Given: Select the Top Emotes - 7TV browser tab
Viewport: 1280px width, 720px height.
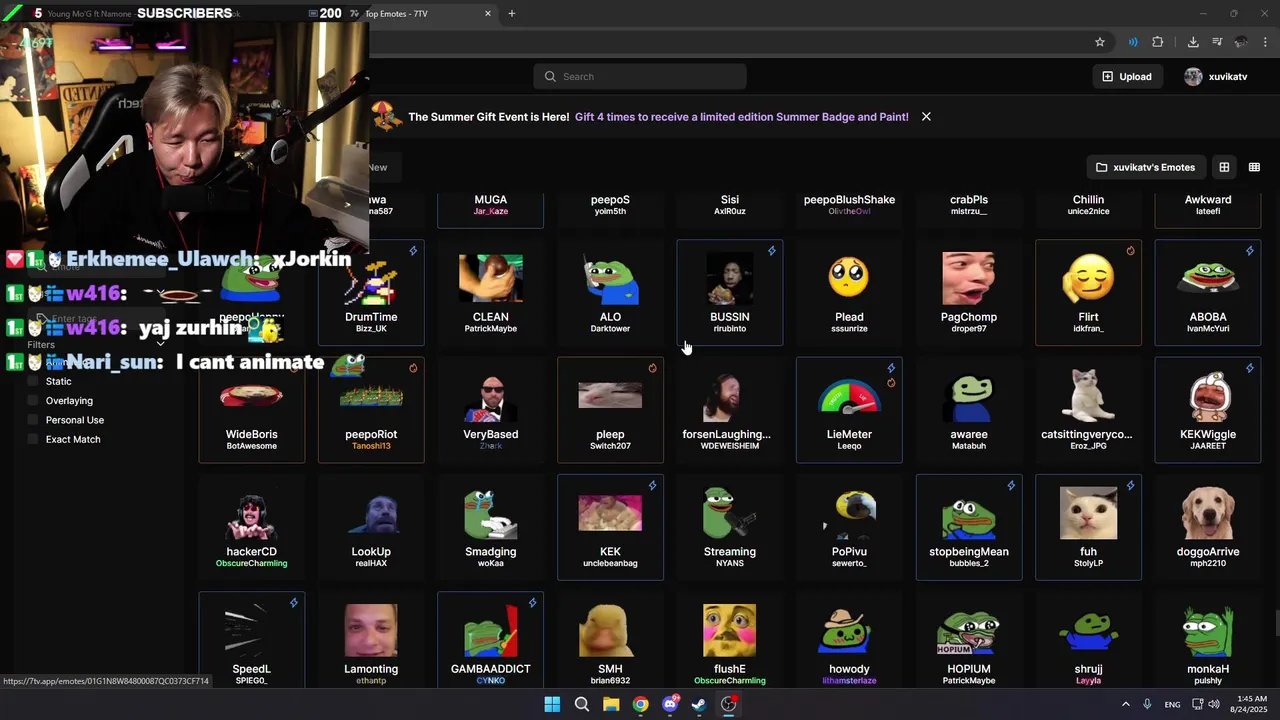Looking at the screenshot, I should pyautogui.click(x=420, y=14).
